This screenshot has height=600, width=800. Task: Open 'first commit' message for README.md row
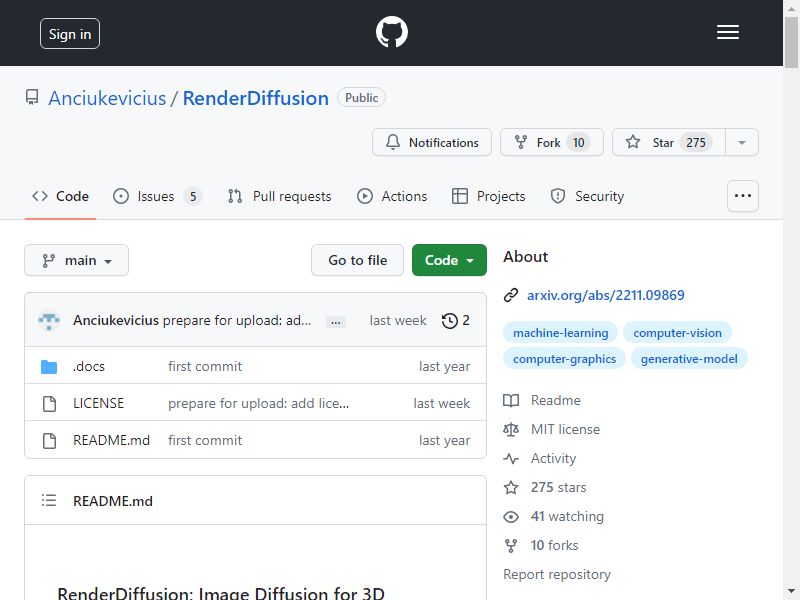coord(205,440)
